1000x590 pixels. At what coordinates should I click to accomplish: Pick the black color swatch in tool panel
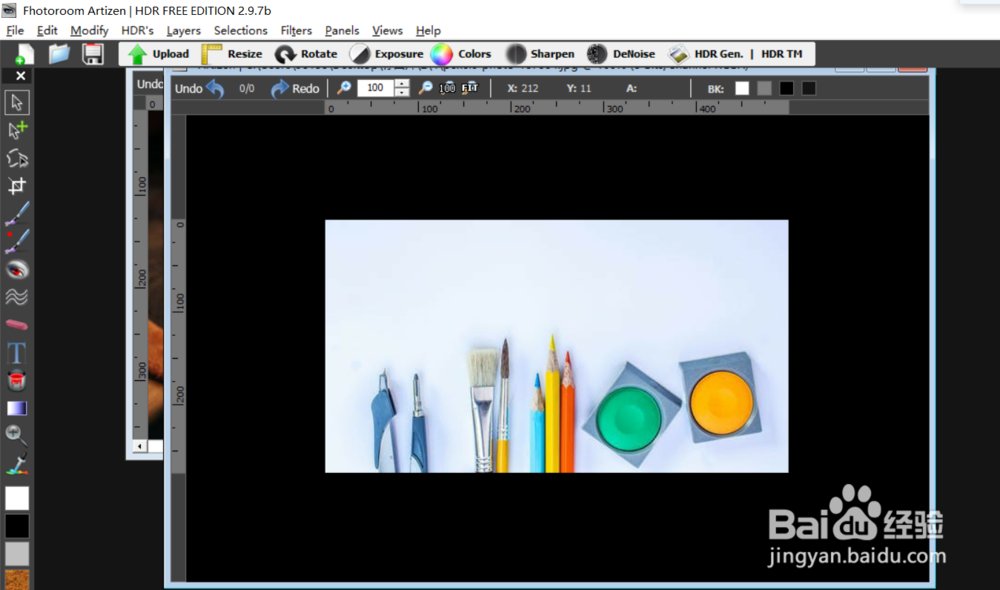point(17,526)
